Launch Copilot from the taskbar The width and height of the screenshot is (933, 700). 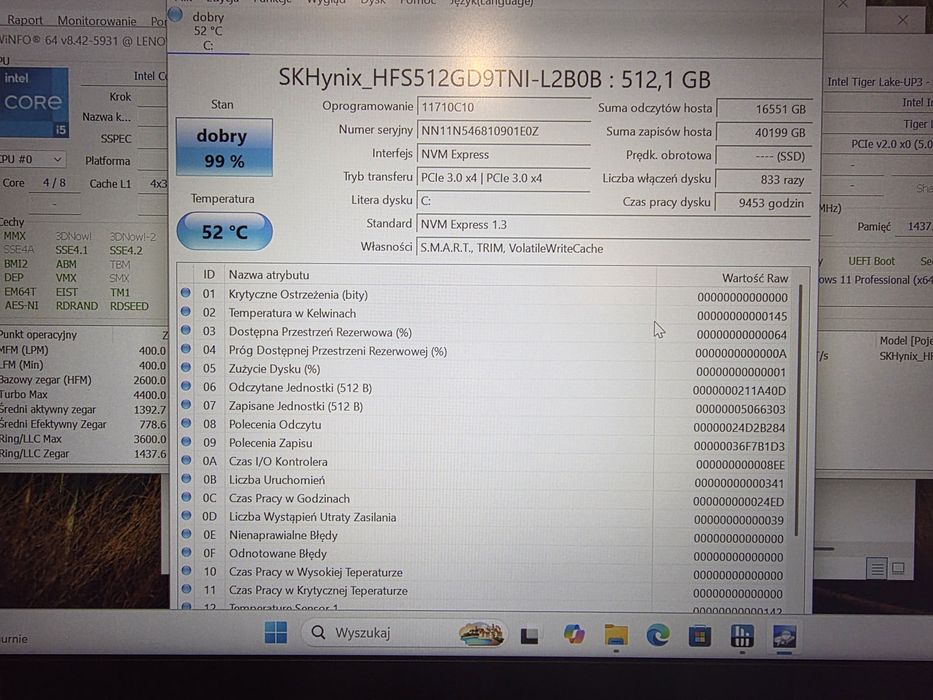[x=574, y=634]
